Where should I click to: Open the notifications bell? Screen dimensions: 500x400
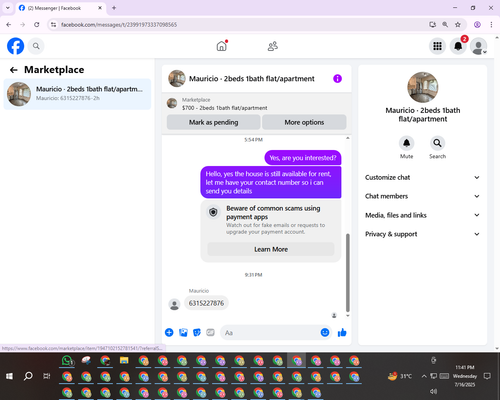[x=458, y=46]
